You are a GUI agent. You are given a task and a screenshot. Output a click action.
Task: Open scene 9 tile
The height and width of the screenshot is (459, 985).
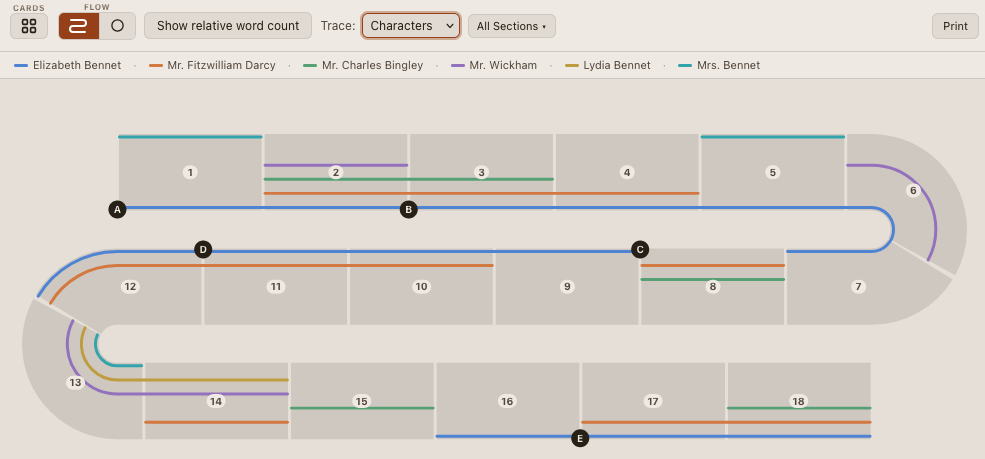(567, 287)
